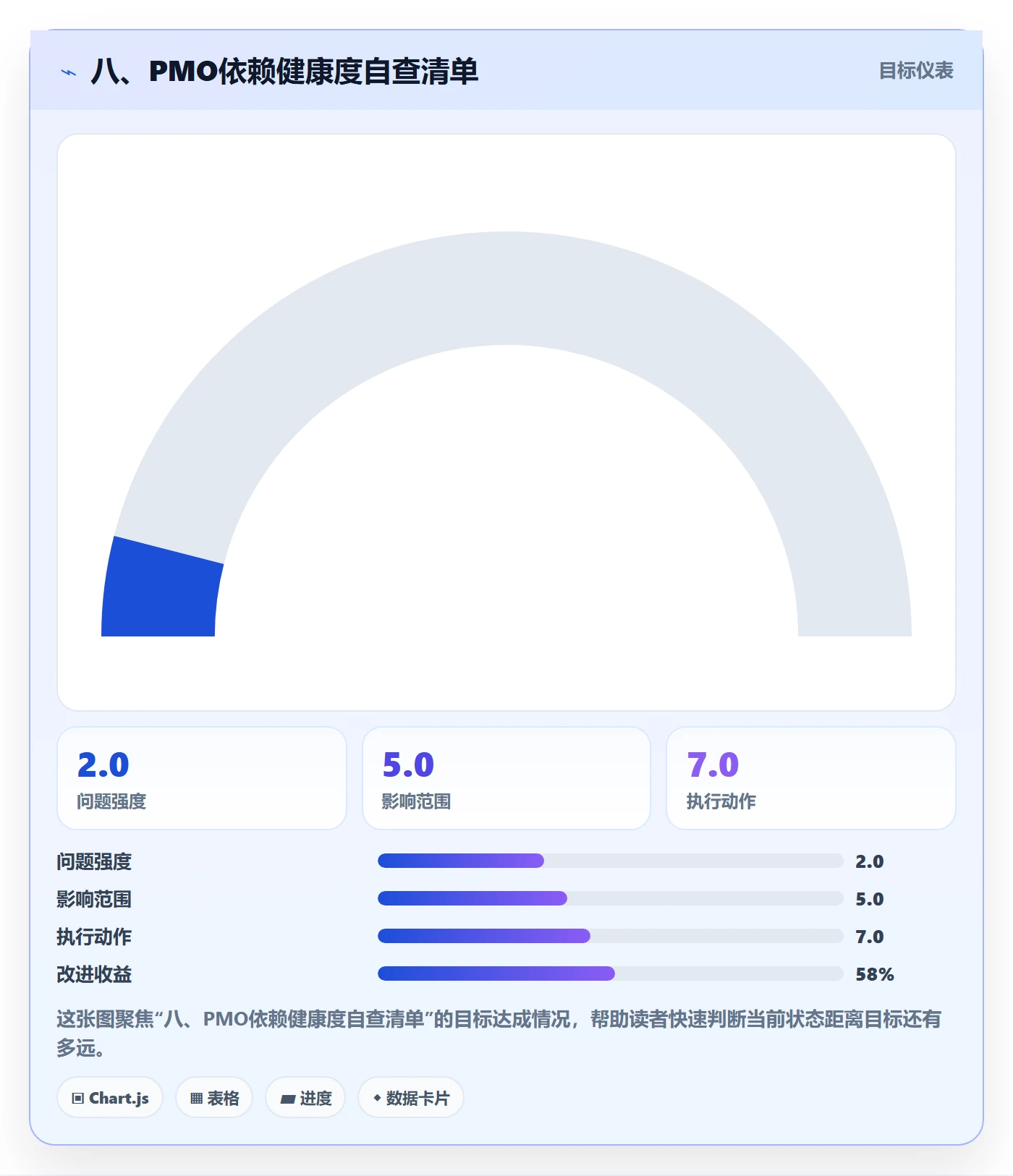1013x1176 pixels.
Task: Click the 执行动作 row label in list
Action: 94,937
